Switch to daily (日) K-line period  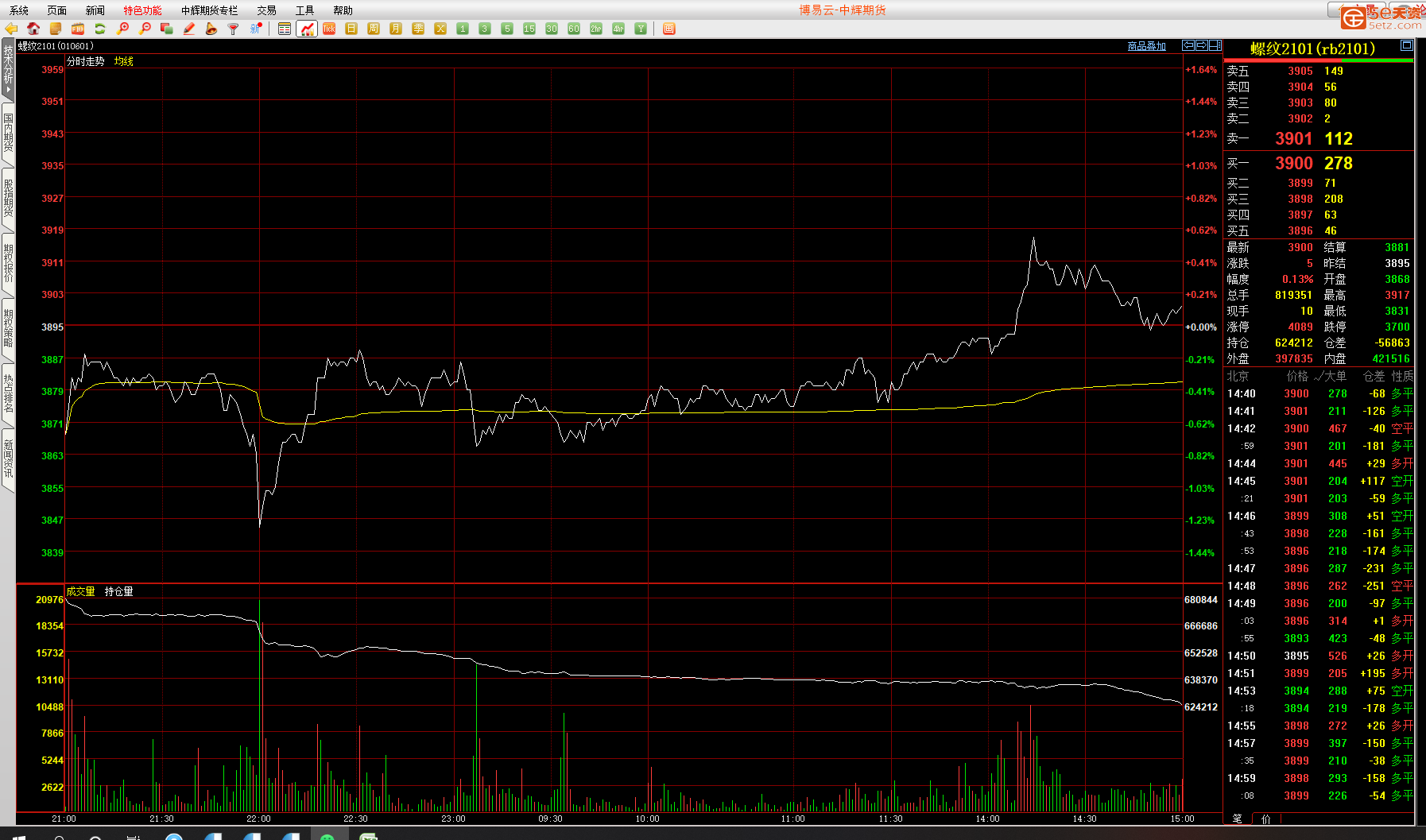pyautogui.click(x=351, y=29)
